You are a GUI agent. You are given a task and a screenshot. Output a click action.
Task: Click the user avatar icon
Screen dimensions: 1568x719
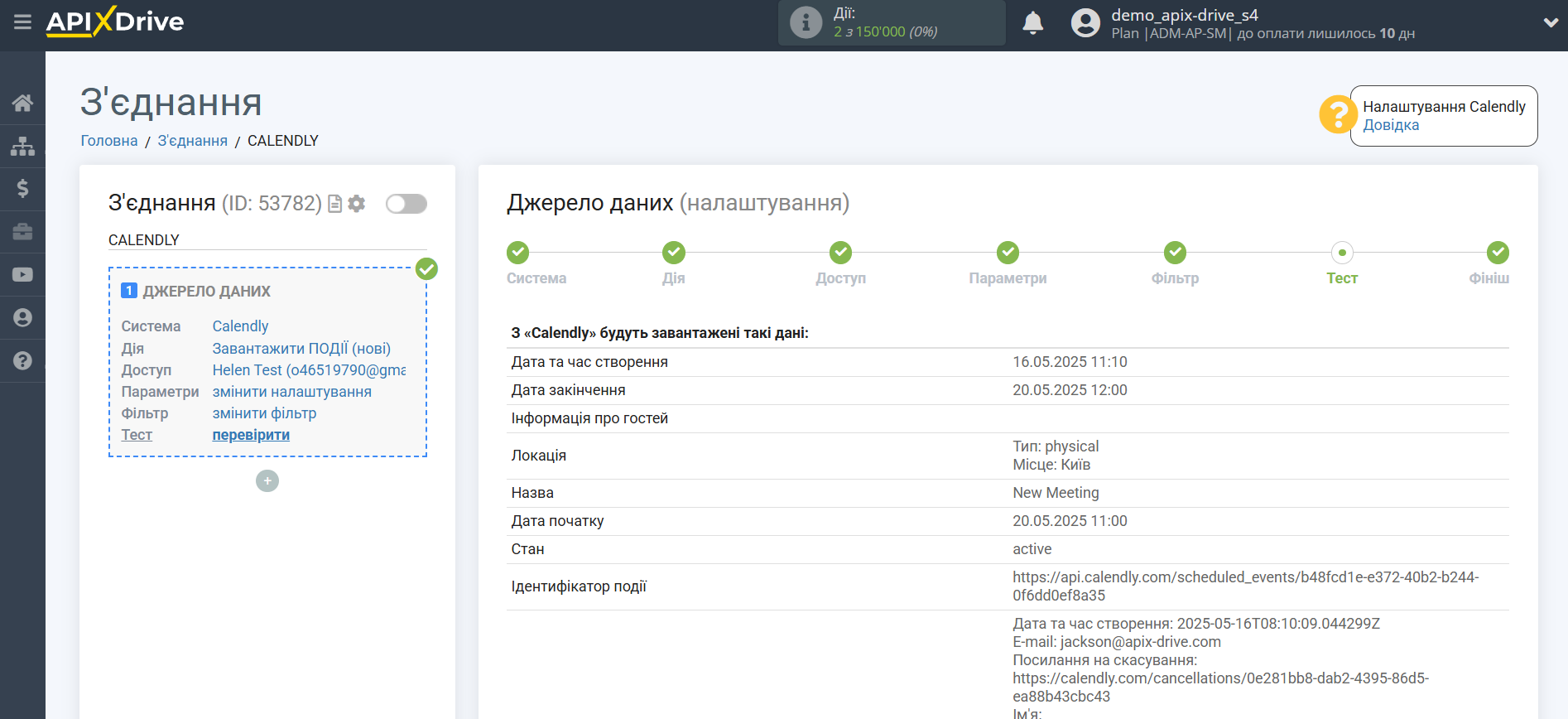click(1085, 22)
